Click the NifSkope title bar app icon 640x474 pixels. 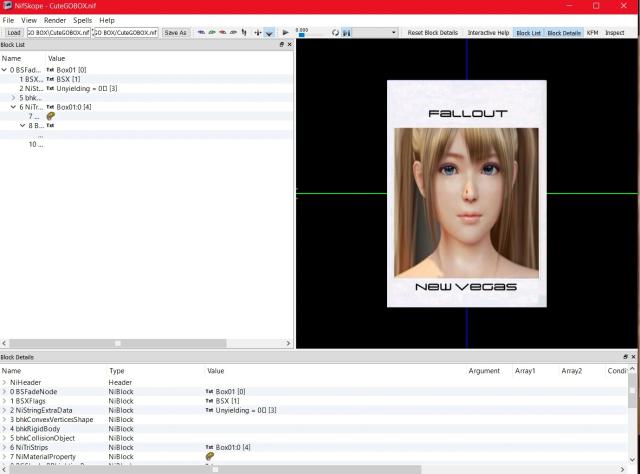click(x=7, y=6)
